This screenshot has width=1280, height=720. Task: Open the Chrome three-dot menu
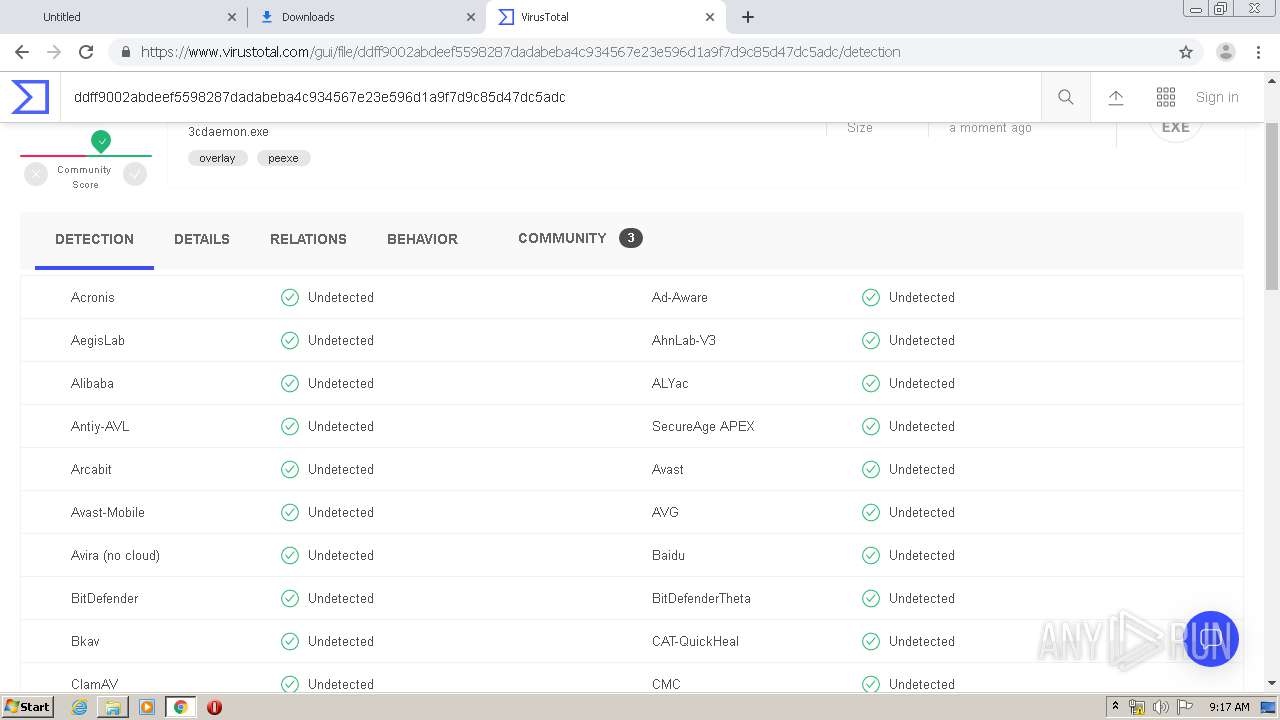point(1258,52)
